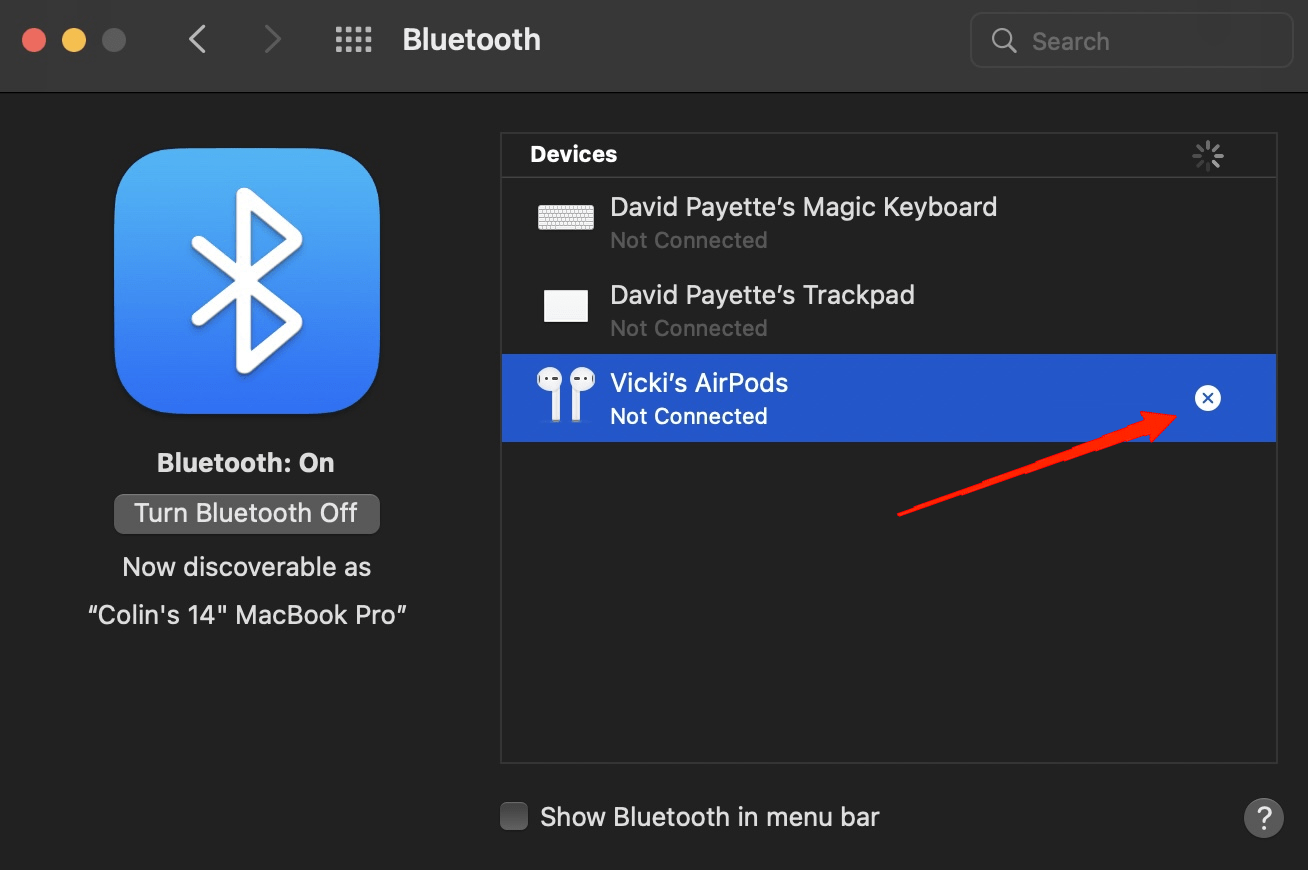This screenshot has height=870, width=1308.
Task: Click the Devices panel header
Action: click(x=573, y=154)
